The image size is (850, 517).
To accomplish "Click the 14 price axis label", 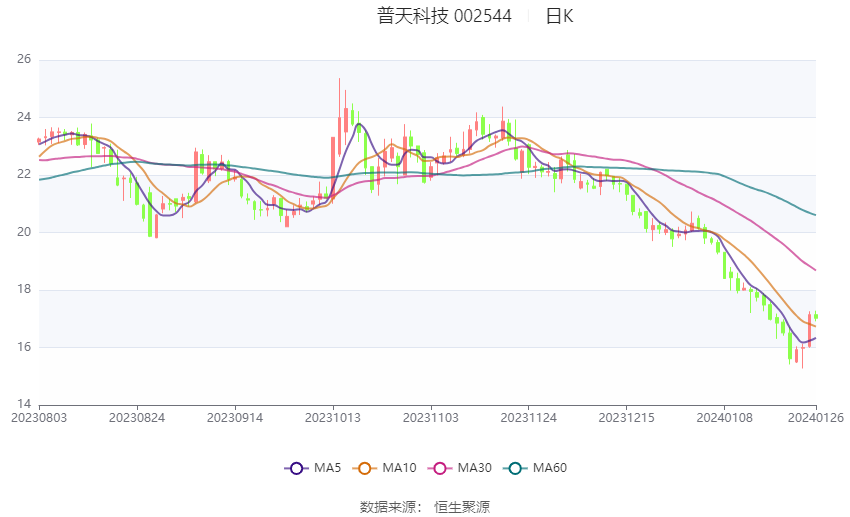I will (x=24, y=404).
